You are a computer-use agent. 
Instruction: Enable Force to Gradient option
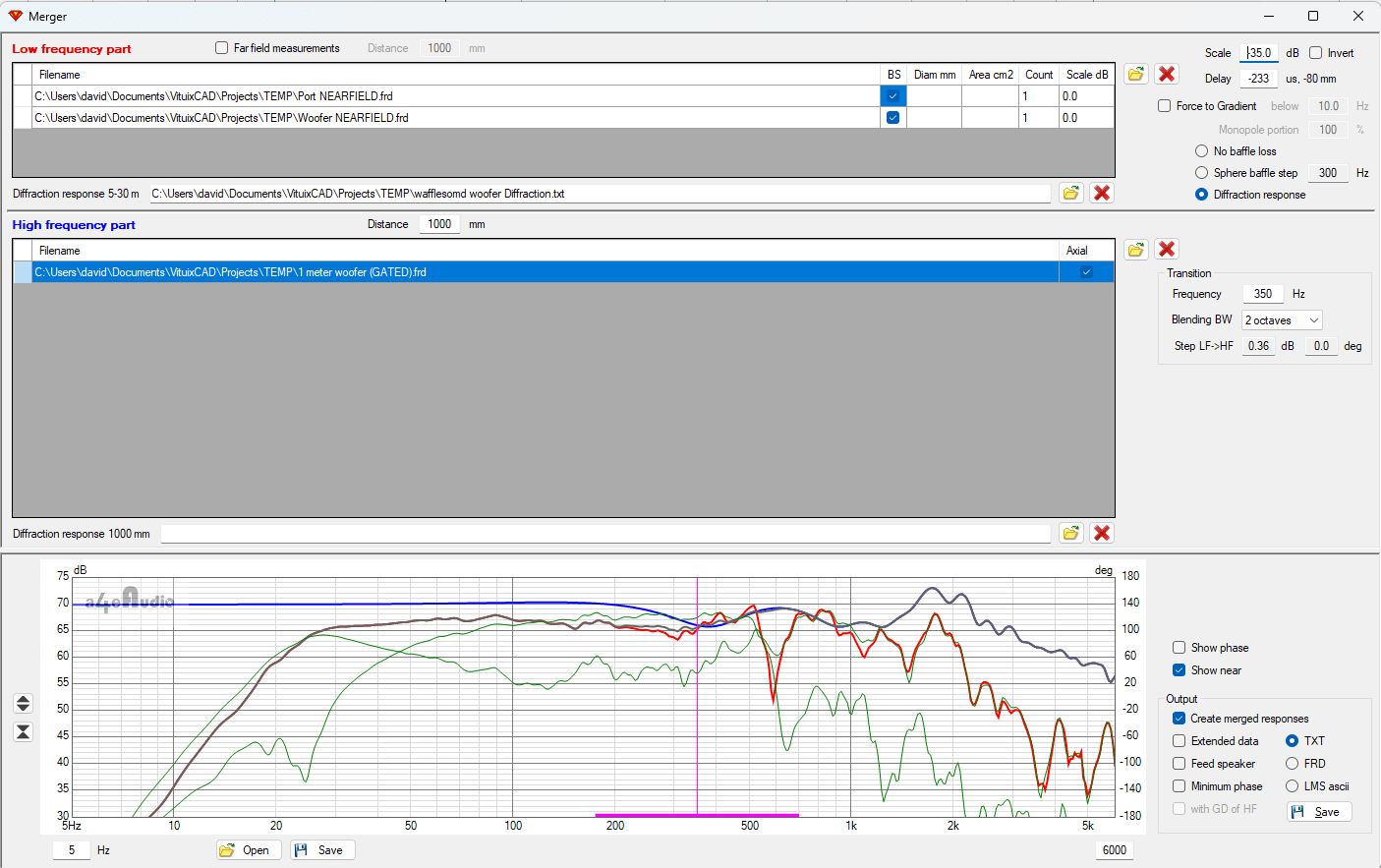[x=1164, y=106]
